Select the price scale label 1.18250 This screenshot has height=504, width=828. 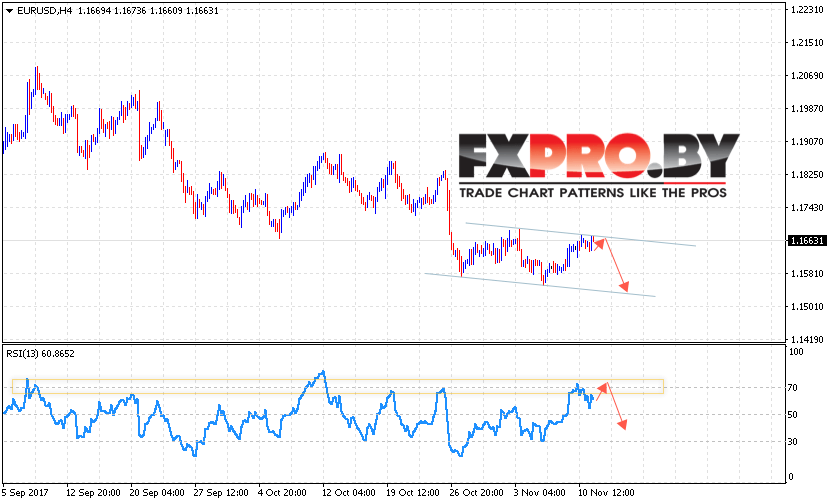tap(807, 174)
